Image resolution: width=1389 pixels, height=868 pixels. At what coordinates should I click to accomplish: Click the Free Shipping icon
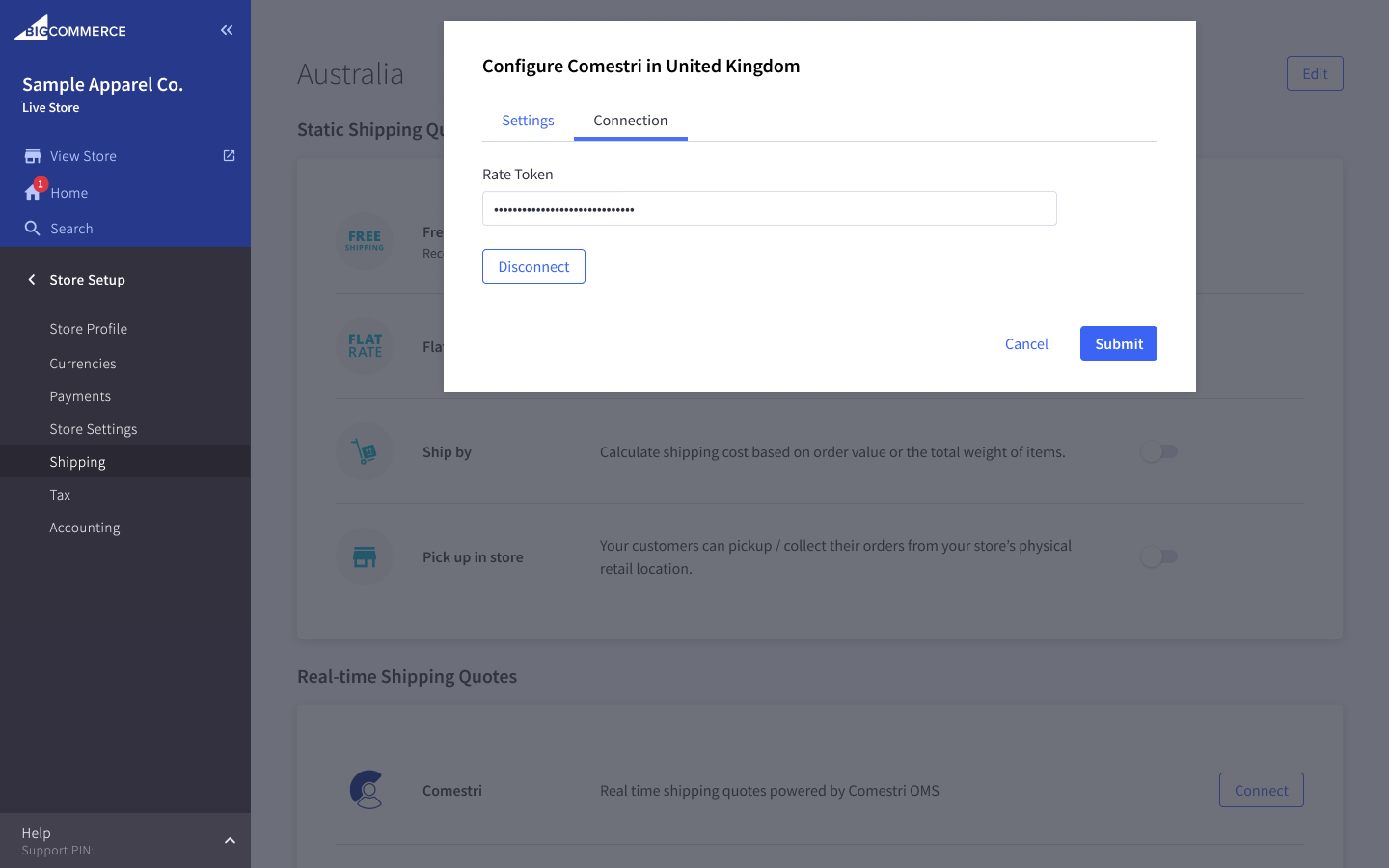tap(365, 240)
